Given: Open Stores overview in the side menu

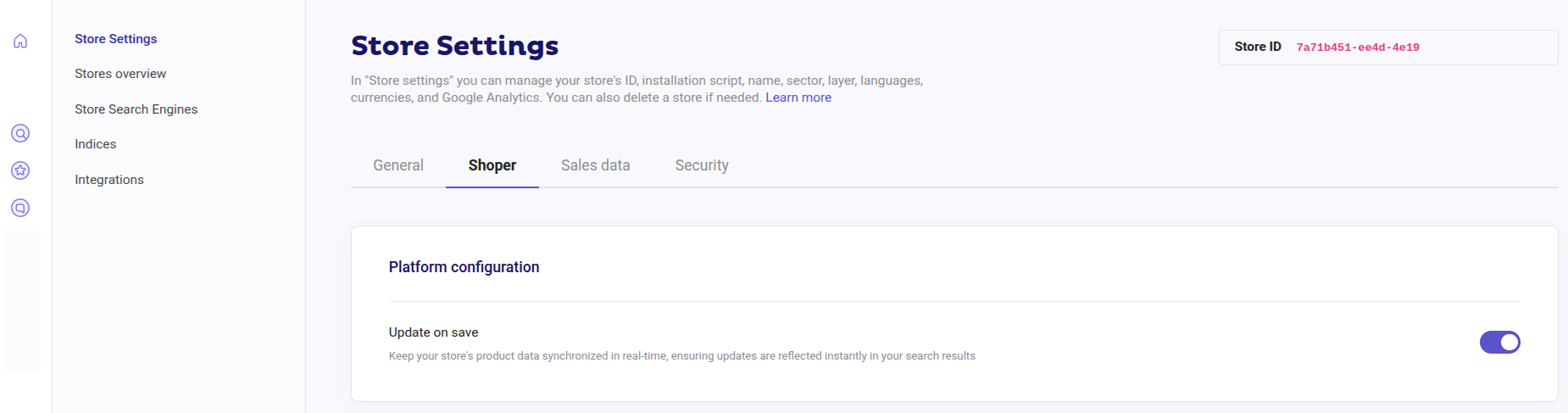Looking at the screenshot, I should coord(120,74).
